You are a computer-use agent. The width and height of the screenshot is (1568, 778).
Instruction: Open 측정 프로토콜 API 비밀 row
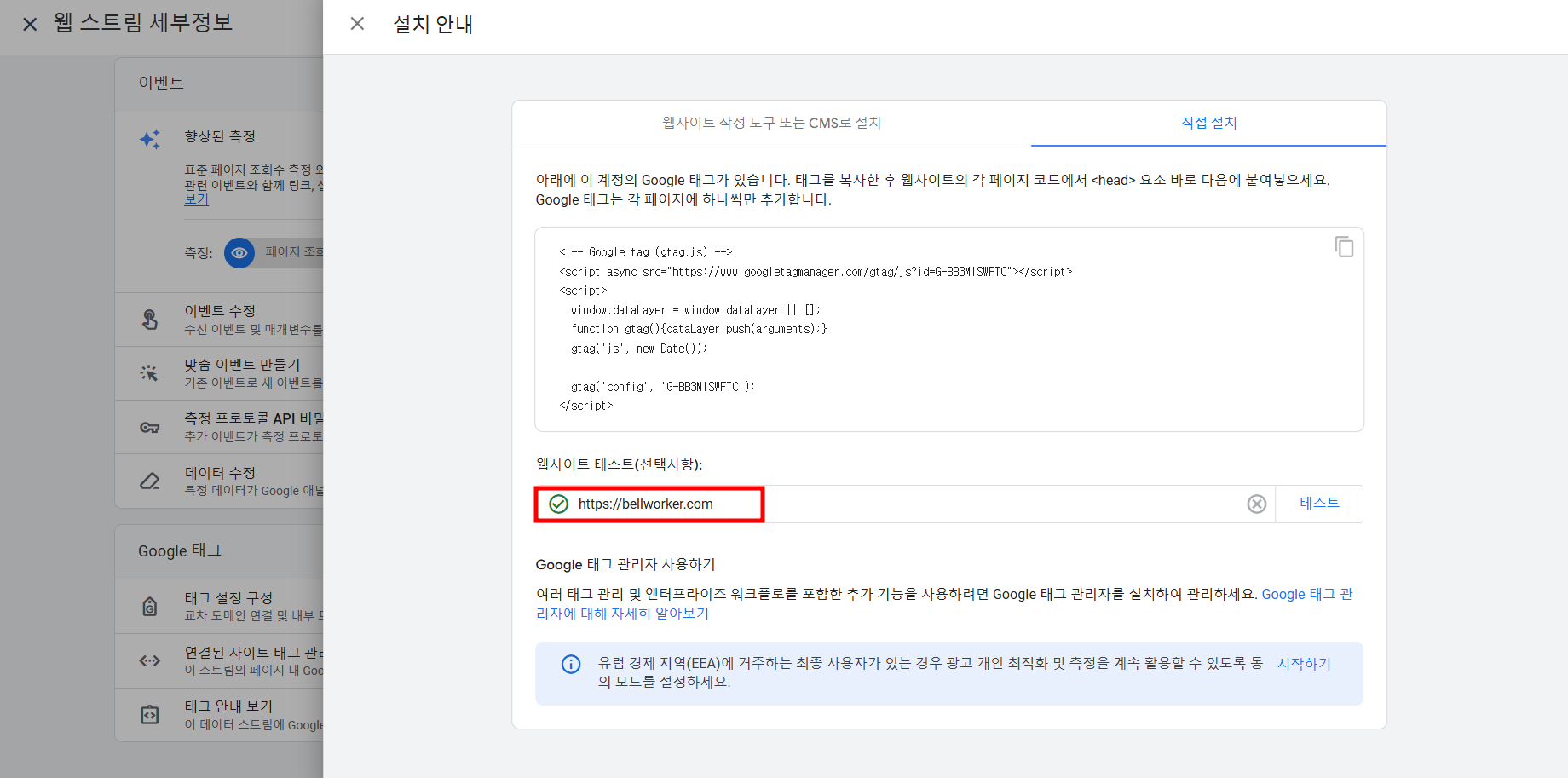[219, 427]
